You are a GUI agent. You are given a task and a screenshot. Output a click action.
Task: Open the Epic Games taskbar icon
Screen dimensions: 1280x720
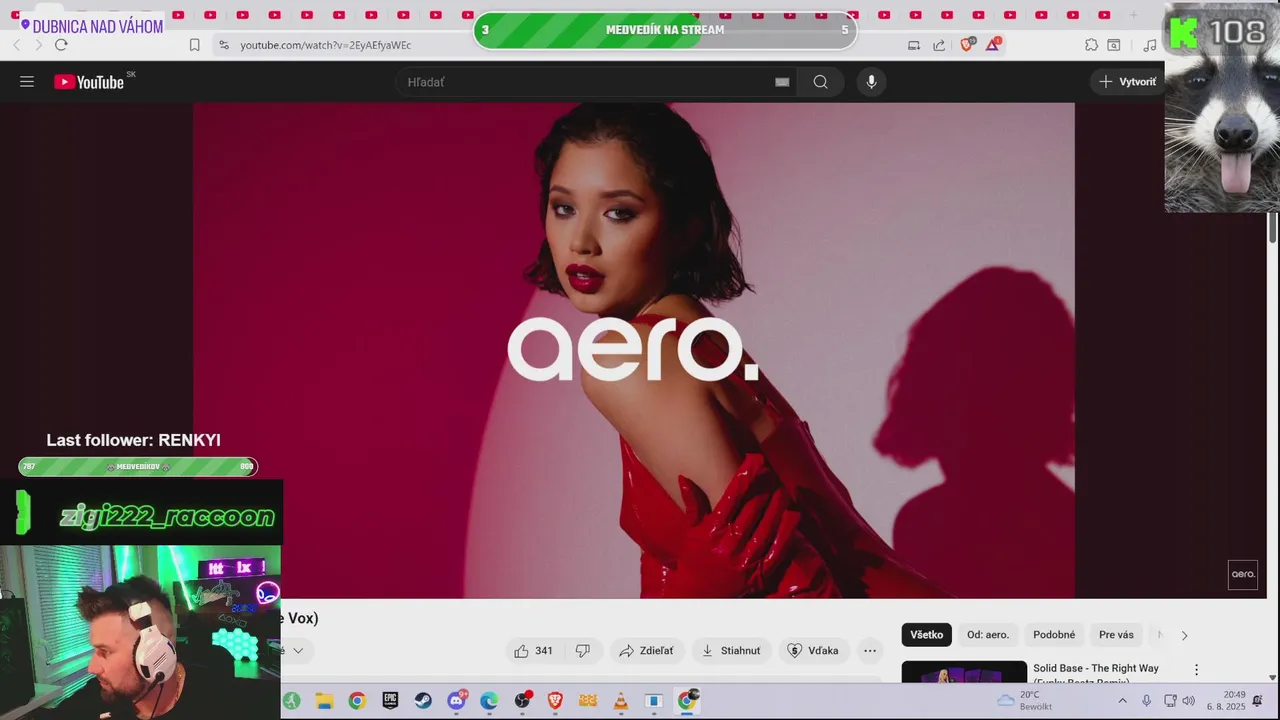[x=390, y=701]
